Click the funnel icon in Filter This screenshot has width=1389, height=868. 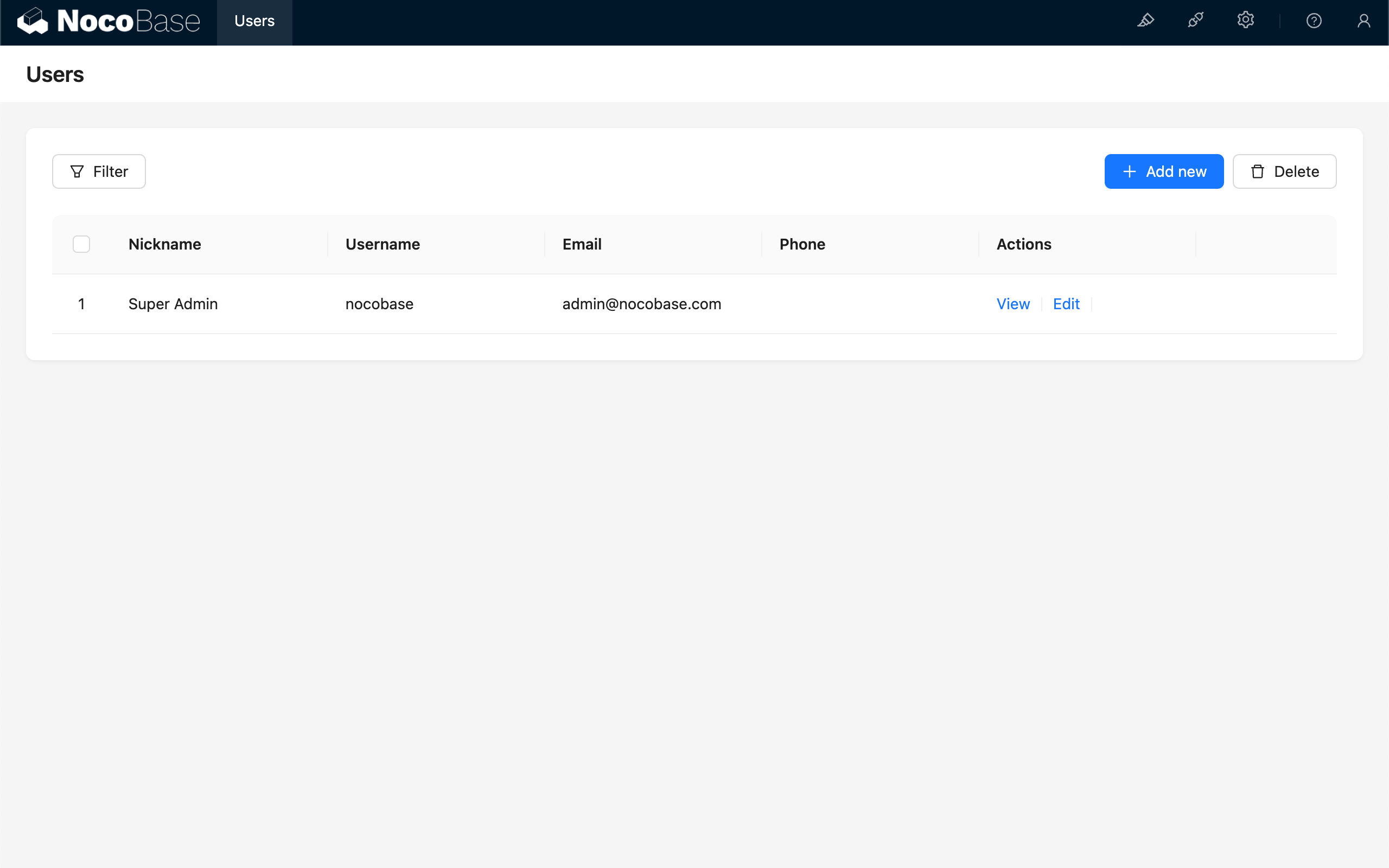coord(77,171)
